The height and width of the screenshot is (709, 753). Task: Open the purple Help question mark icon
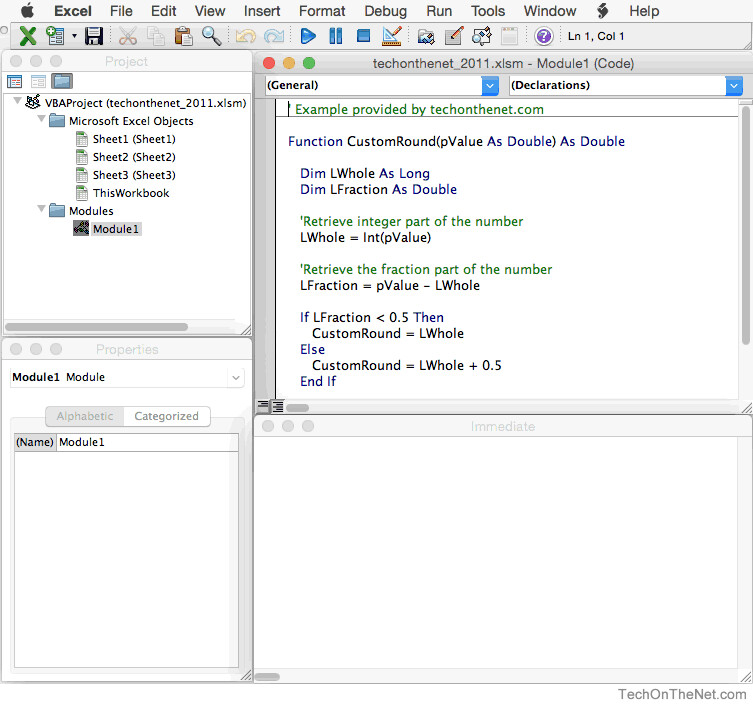pos(543,37)
